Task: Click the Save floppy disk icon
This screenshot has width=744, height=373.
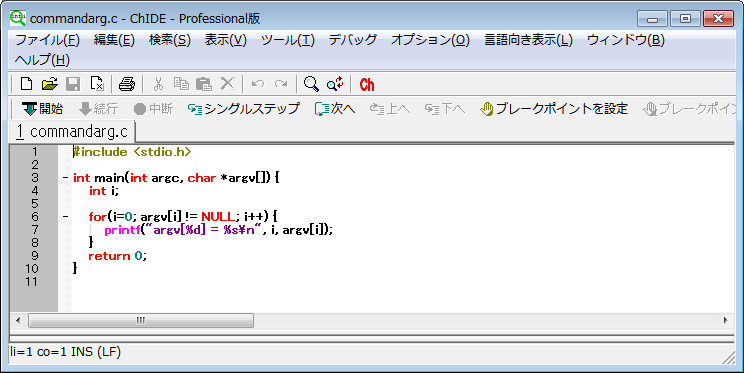Action: [x=73, y=84]
